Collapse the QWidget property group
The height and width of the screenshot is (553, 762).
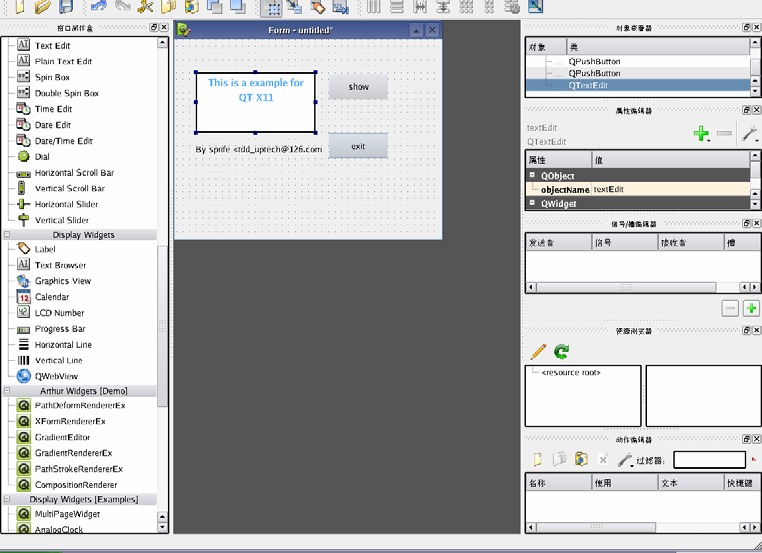[533, 203]
